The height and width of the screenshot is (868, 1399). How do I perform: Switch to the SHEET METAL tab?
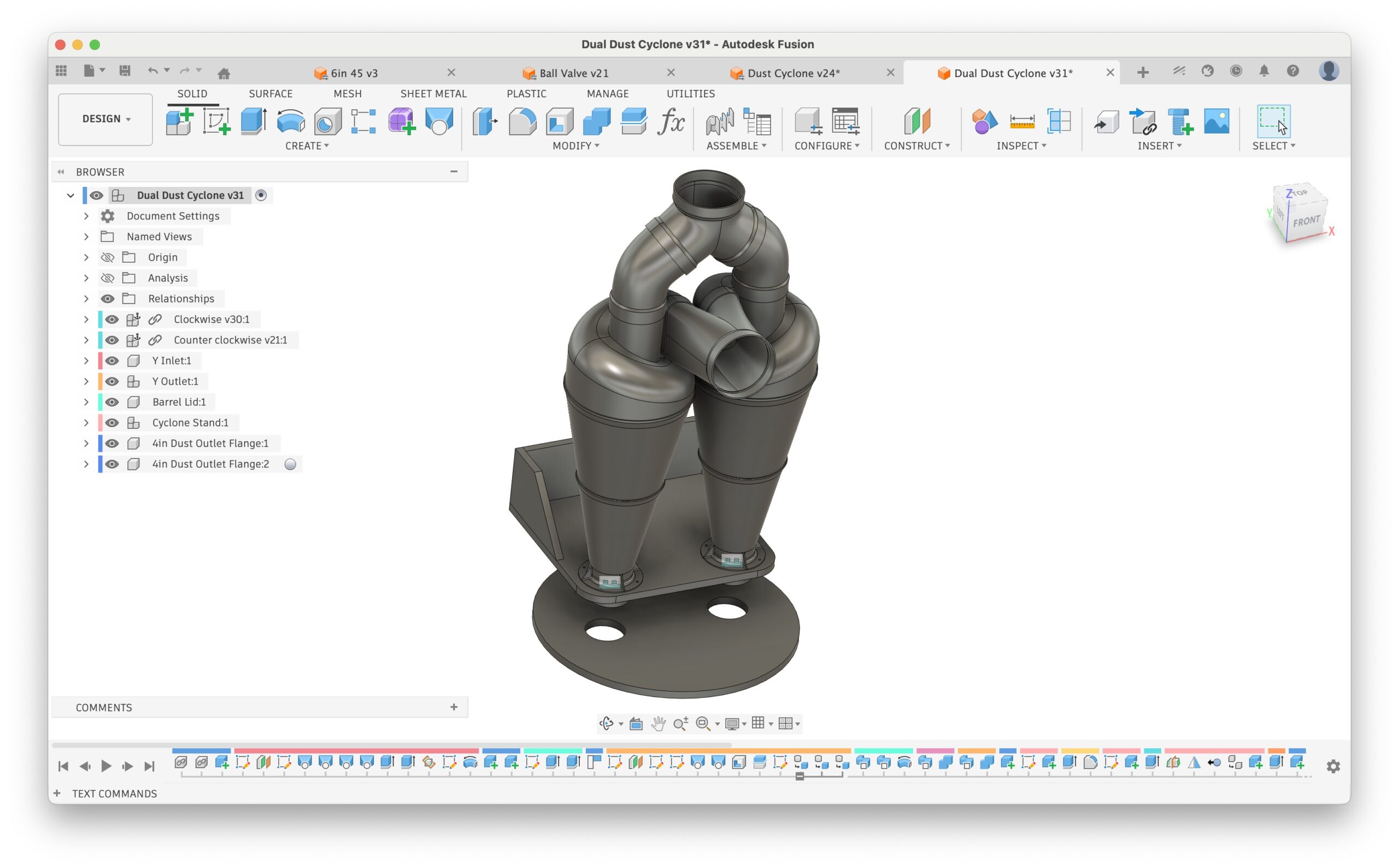tap(433, 93)
